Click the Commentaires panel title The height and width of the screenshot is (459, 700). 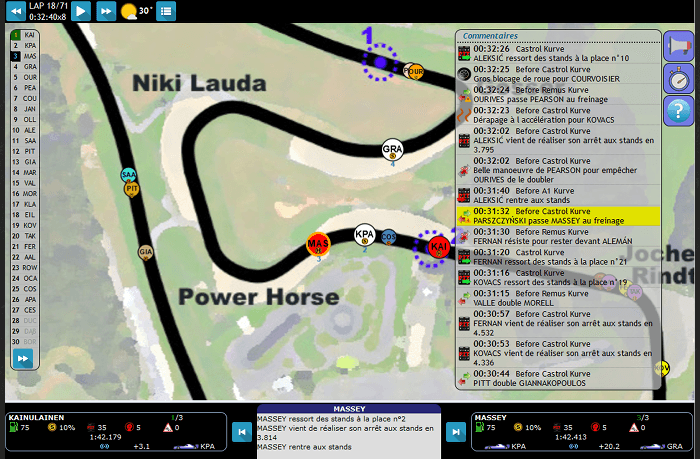click(490, 36)
